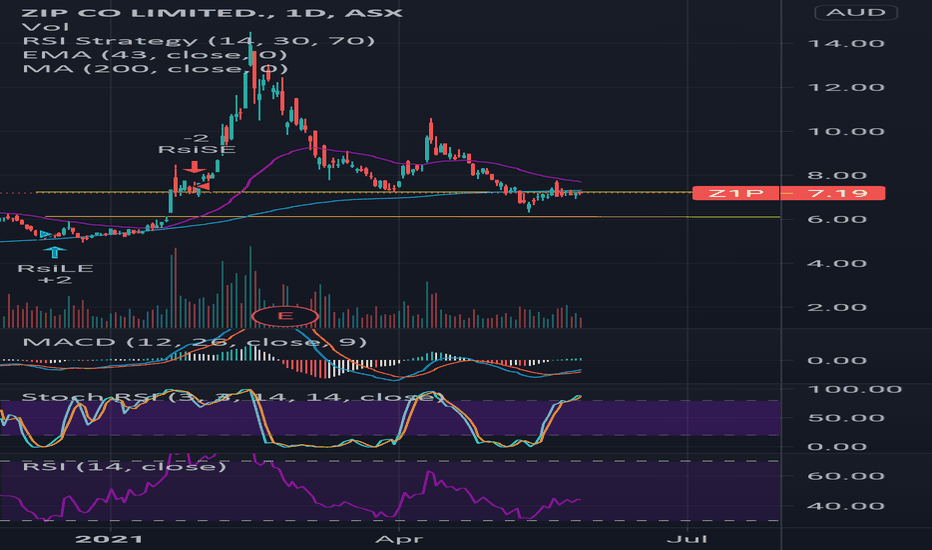Select the MA (200, close, 0) legend

[x=155, y=68]
